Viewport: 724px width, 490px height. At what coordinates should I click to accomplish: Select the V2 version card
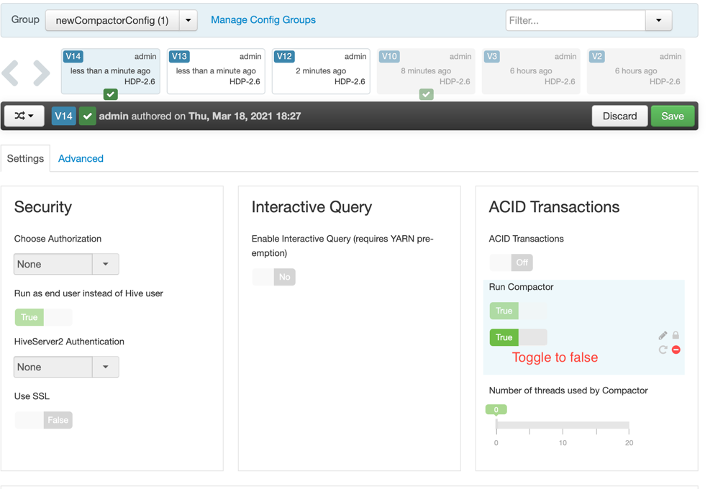point(636,71)
